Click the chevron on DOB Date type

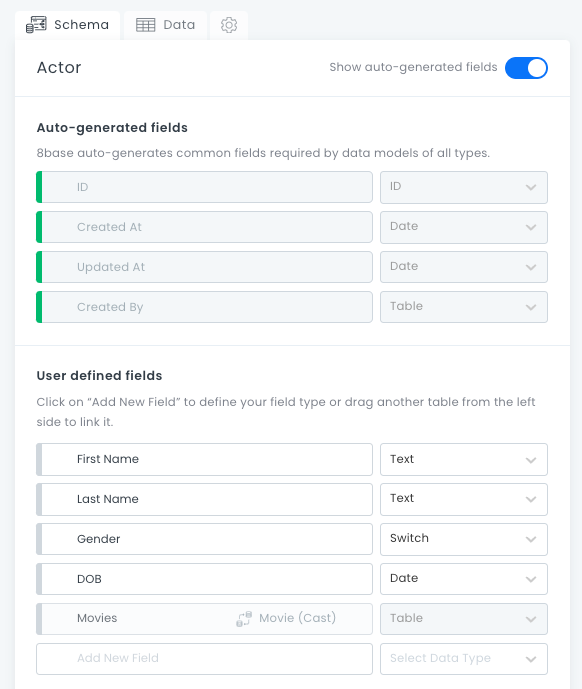pyautogui.click(x=531, y=579)
